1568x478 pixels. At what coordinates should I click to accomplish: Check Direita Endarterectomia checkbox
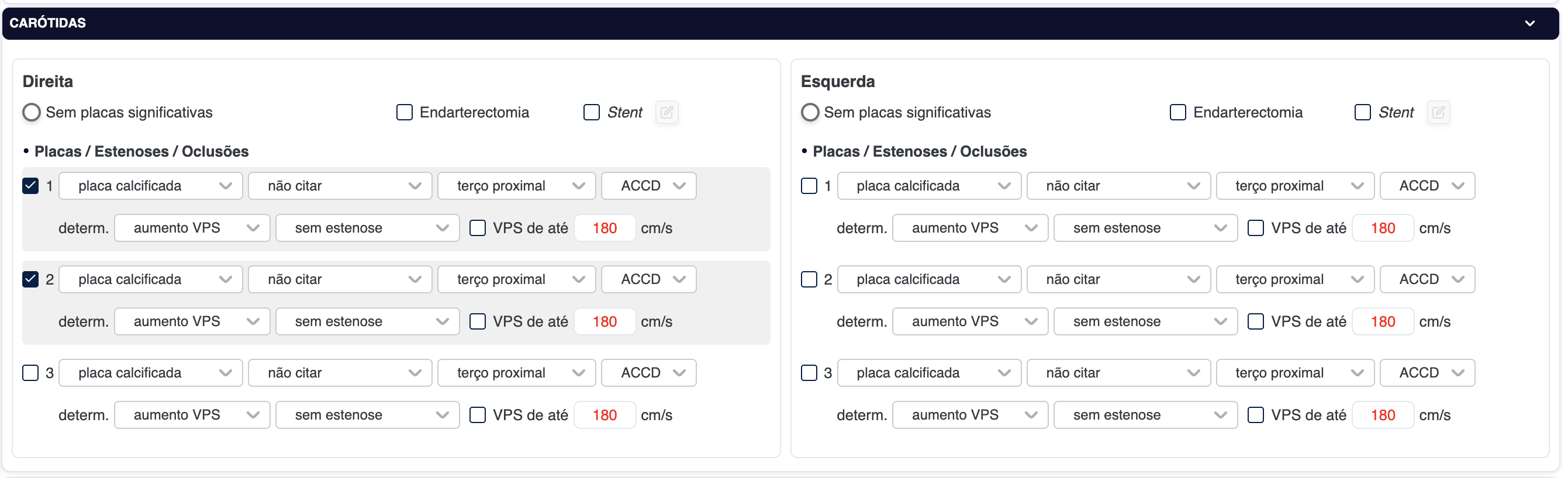(x=404, y=113)
